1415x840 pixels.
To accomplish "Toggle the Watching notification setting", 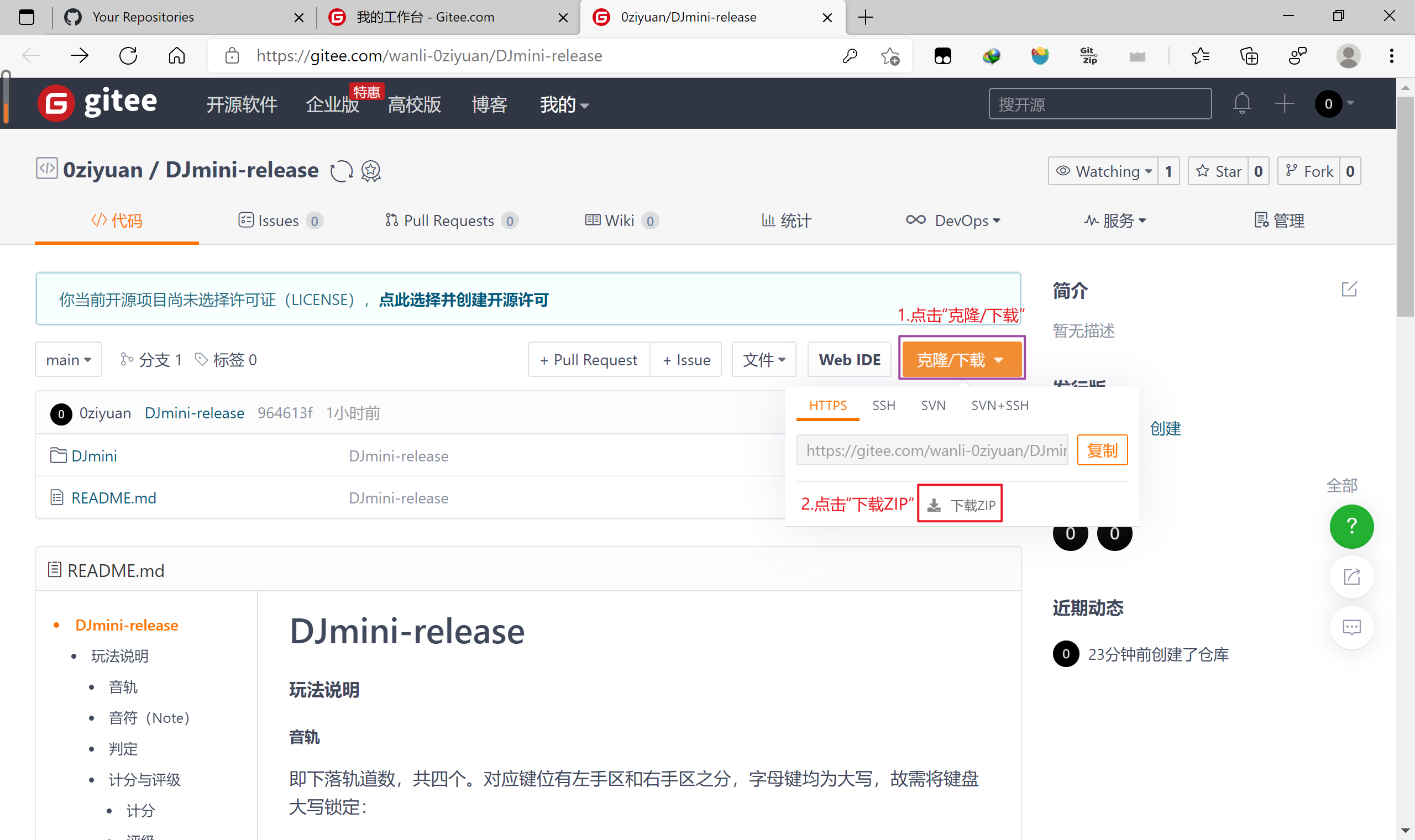I will click(x=1102, y=172).
